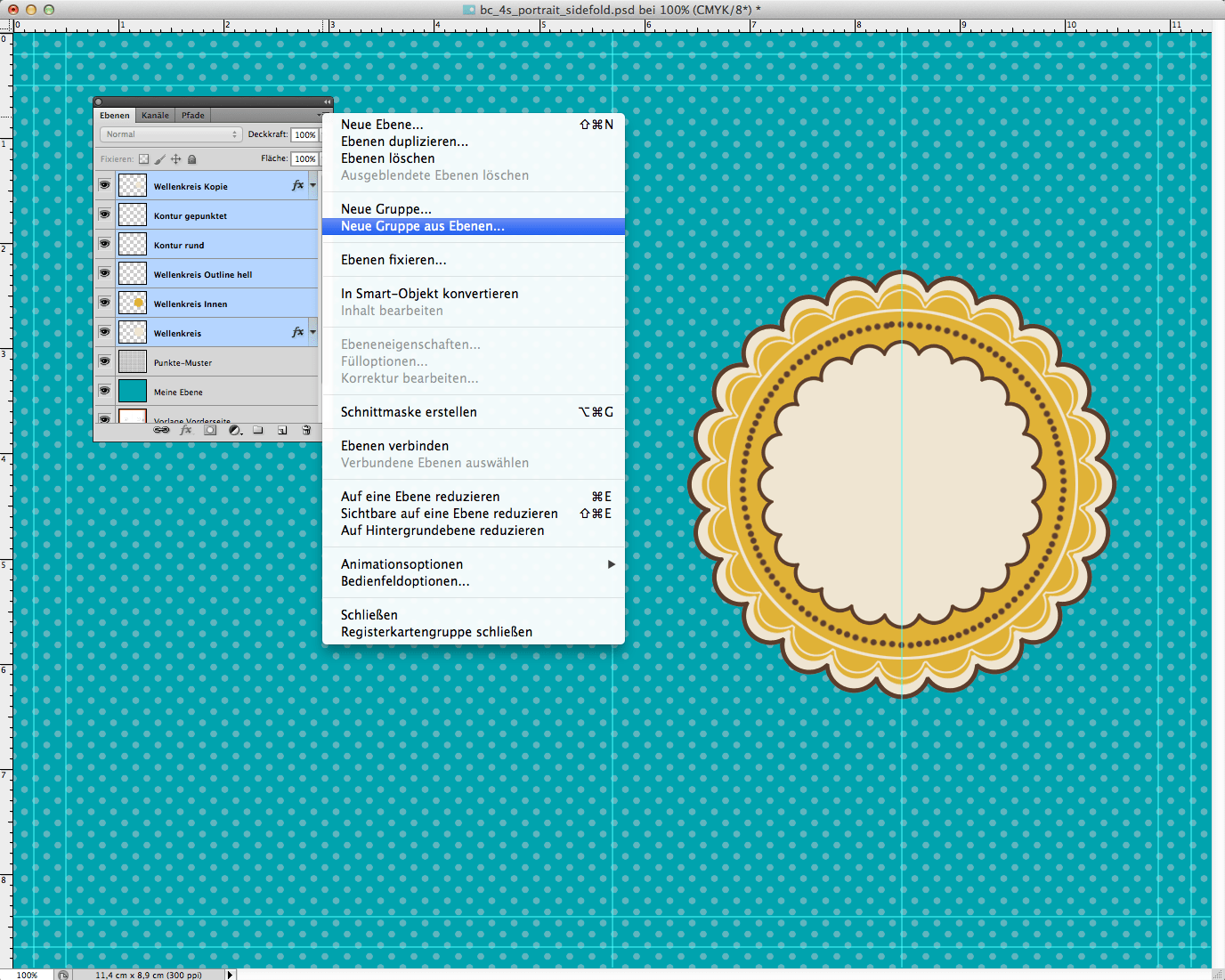This screenshot has height=980, width=1225.
Task: Create new adjustment layer icon
Action: [x=234, y=430]
